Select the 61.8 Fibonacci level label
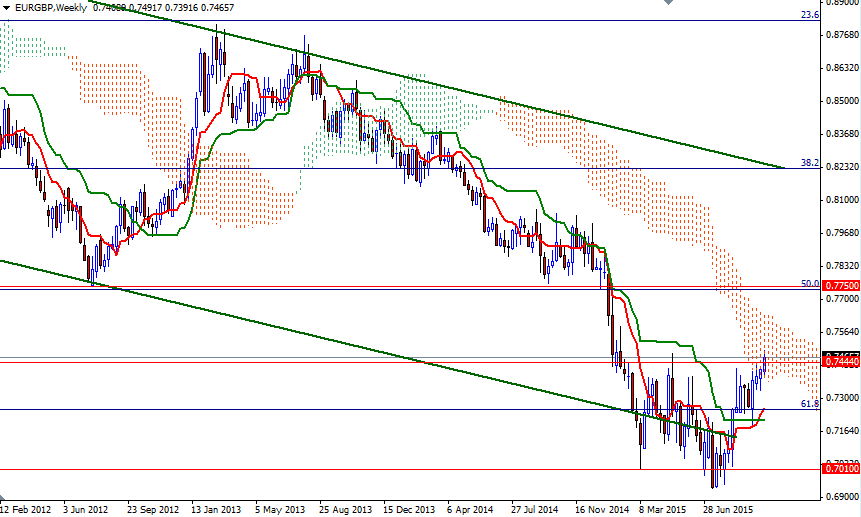The image size is (861, 517). pyautogui.click(x=810, y=403)
